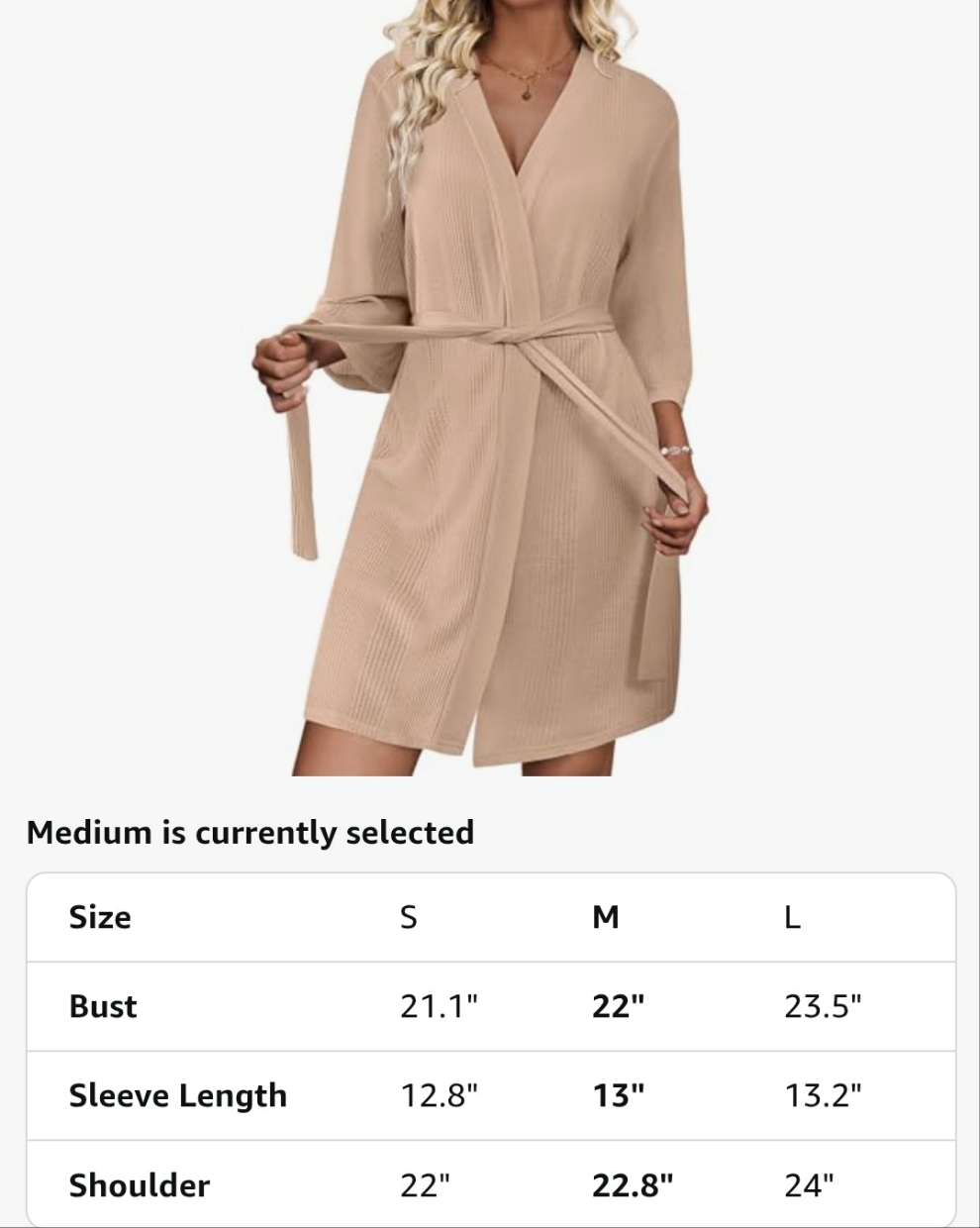Select size L column header
The width and height of the screenshot is (980, 1228).
click(792, 918)
